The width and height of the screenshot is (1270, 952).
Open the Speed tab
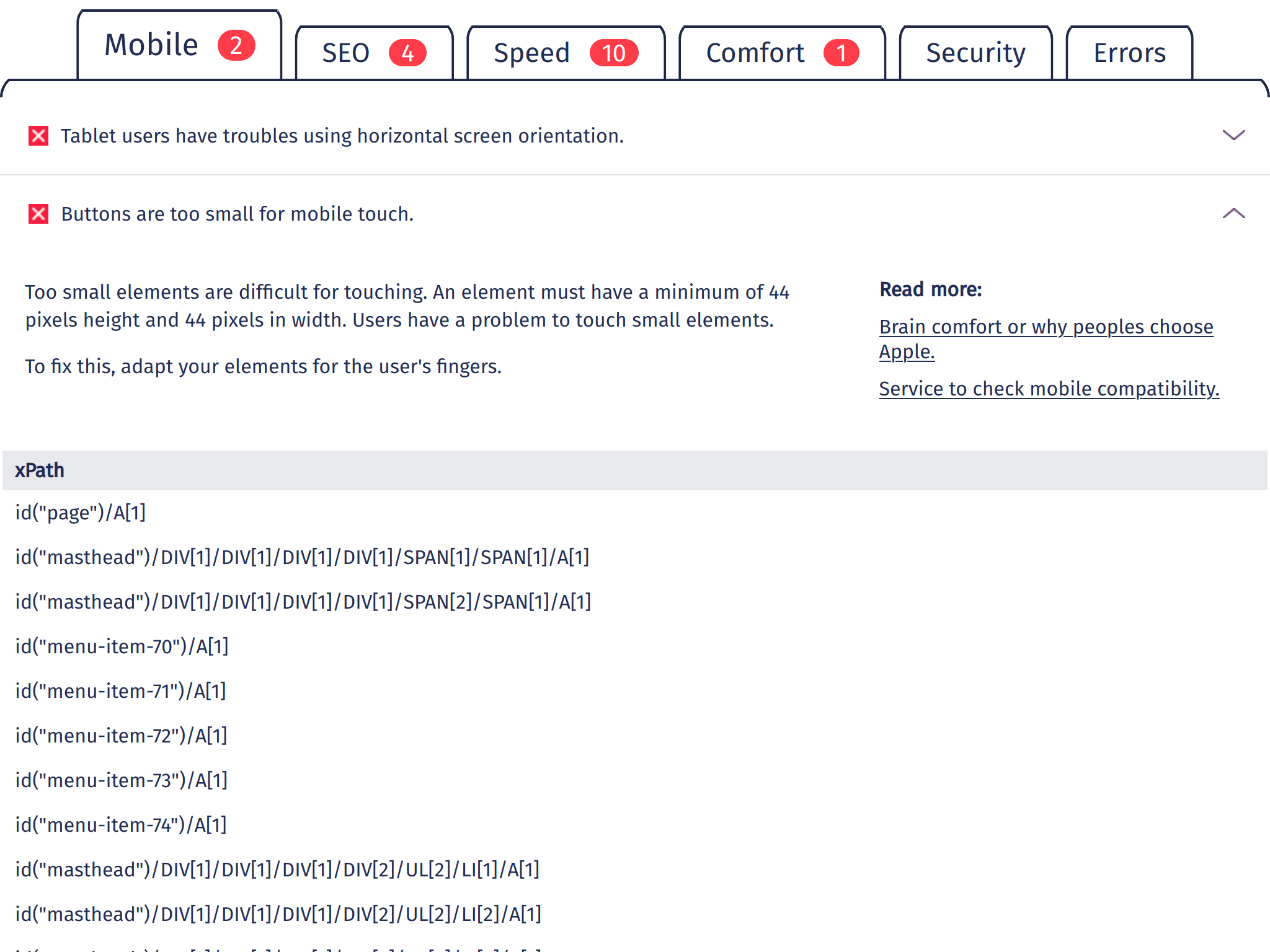[x=531, y=53]
